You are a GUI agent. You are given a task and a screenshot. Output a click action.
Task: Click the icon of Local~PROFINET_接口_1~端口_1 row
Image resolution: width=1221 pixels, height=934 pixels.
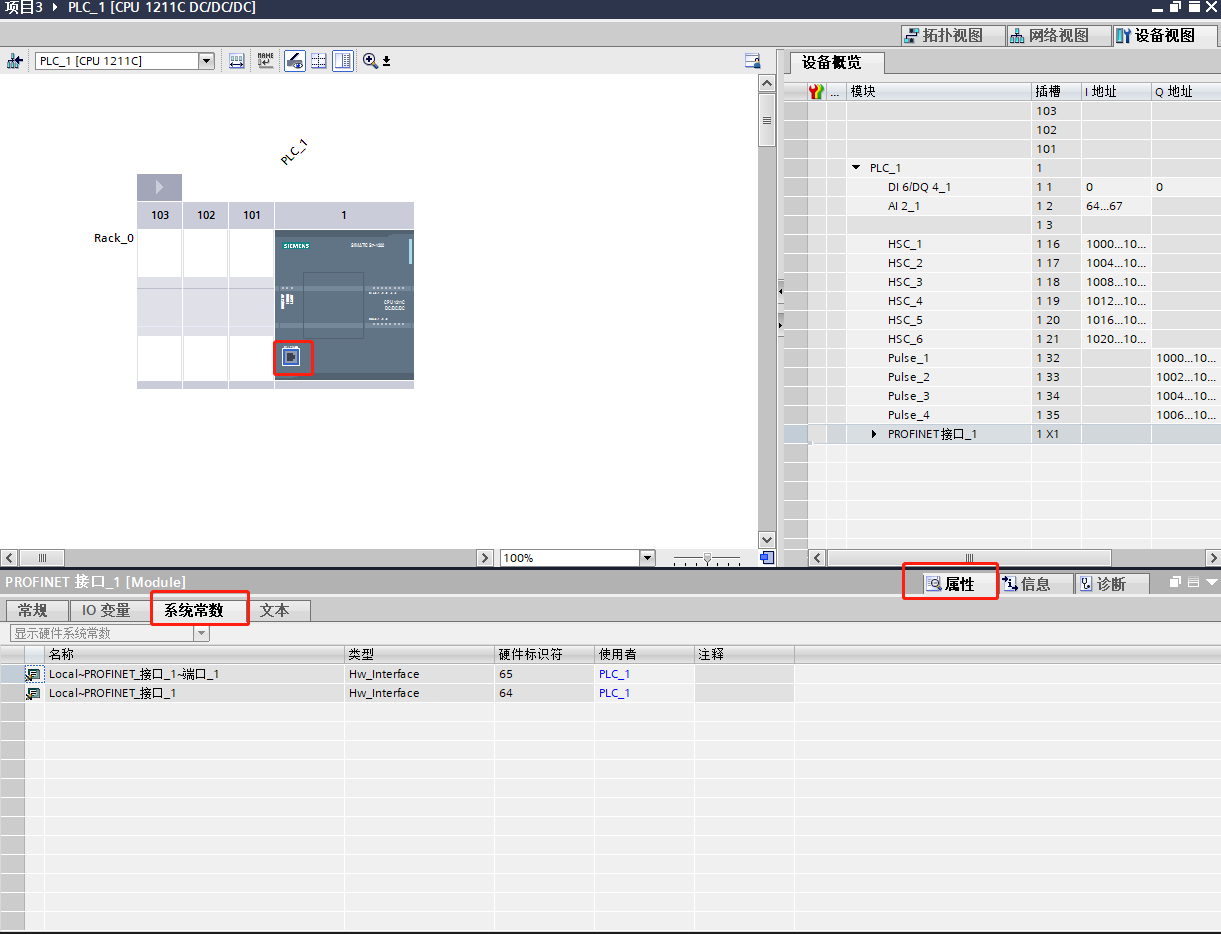point(33,674)
